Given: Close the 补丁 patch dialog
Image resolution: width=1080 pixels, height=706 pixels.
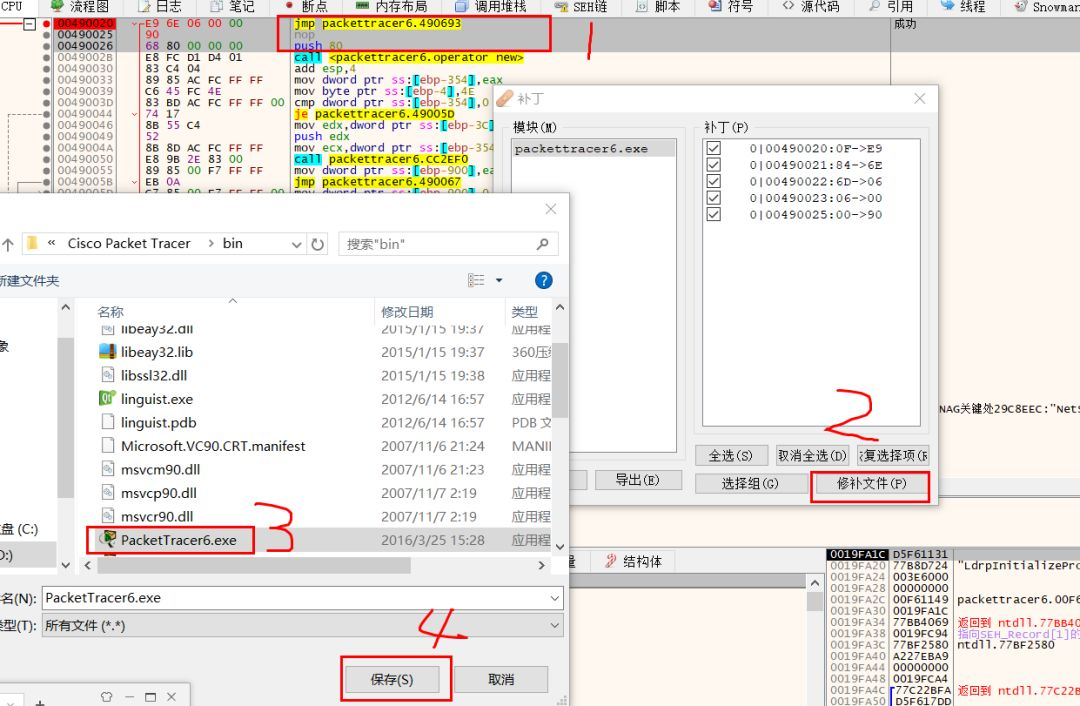Looking at the screenshot, I should click(920, 98).
